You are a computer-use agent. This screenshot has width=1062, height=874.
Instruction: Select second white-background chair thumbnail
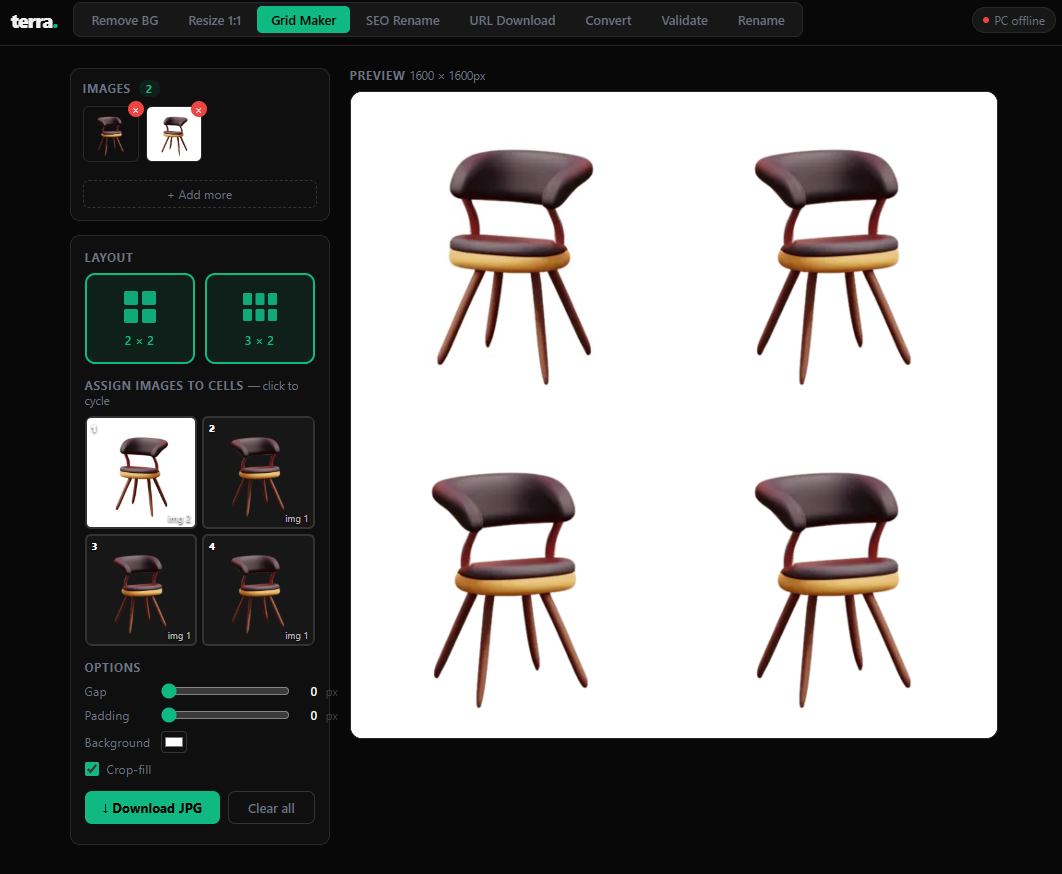click(174, 134)
